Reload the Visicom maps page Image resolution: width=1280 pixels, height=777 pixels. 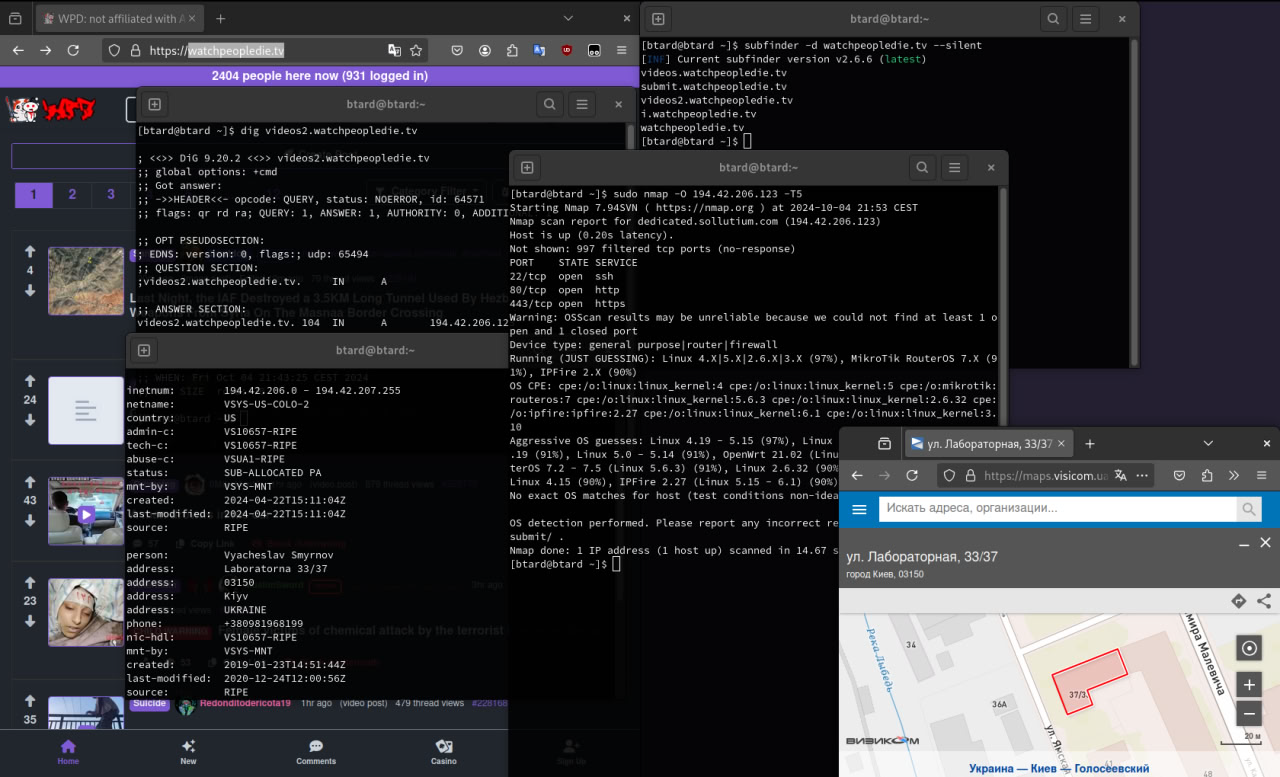[912, 475]
